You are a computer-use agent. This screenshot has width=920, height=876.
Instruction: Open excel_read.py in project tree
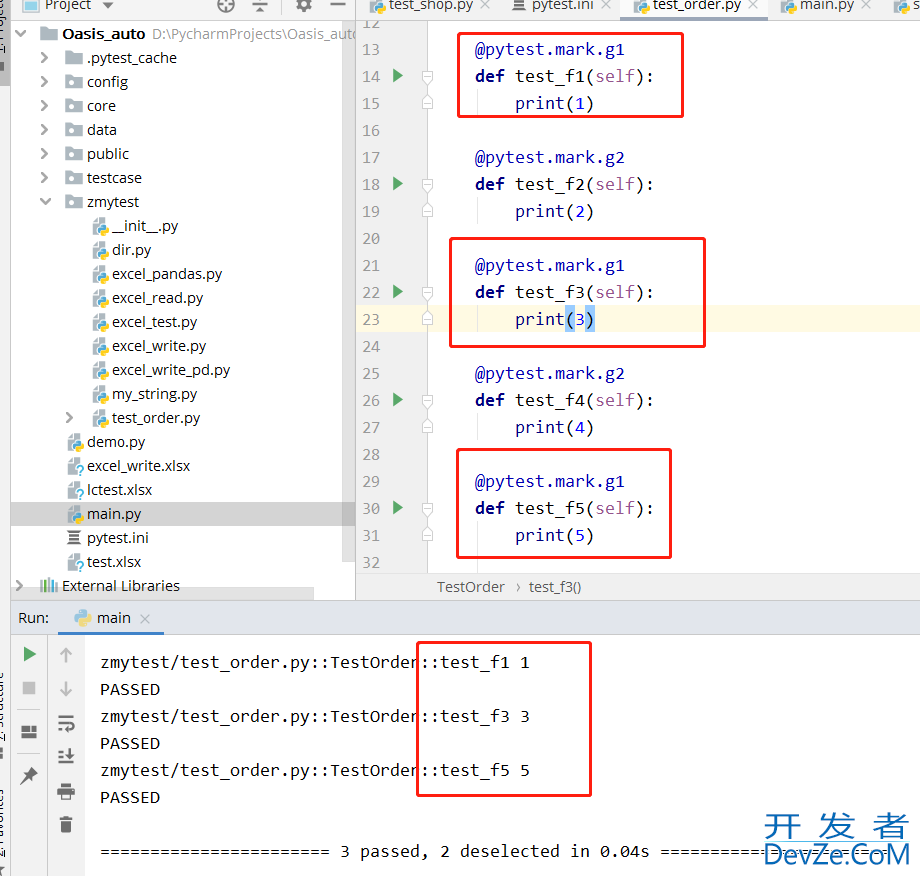point(157,298)
